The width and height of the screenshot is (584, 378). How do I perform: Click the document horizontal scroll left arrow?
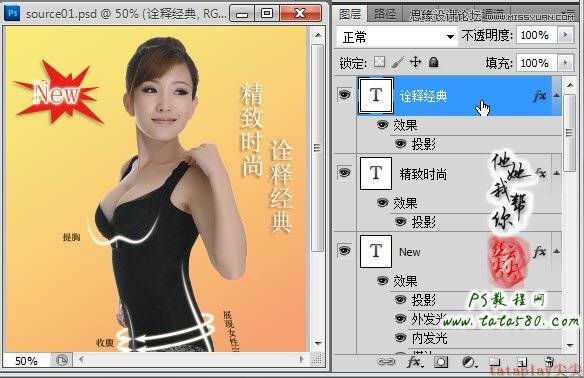coord(81,359)
